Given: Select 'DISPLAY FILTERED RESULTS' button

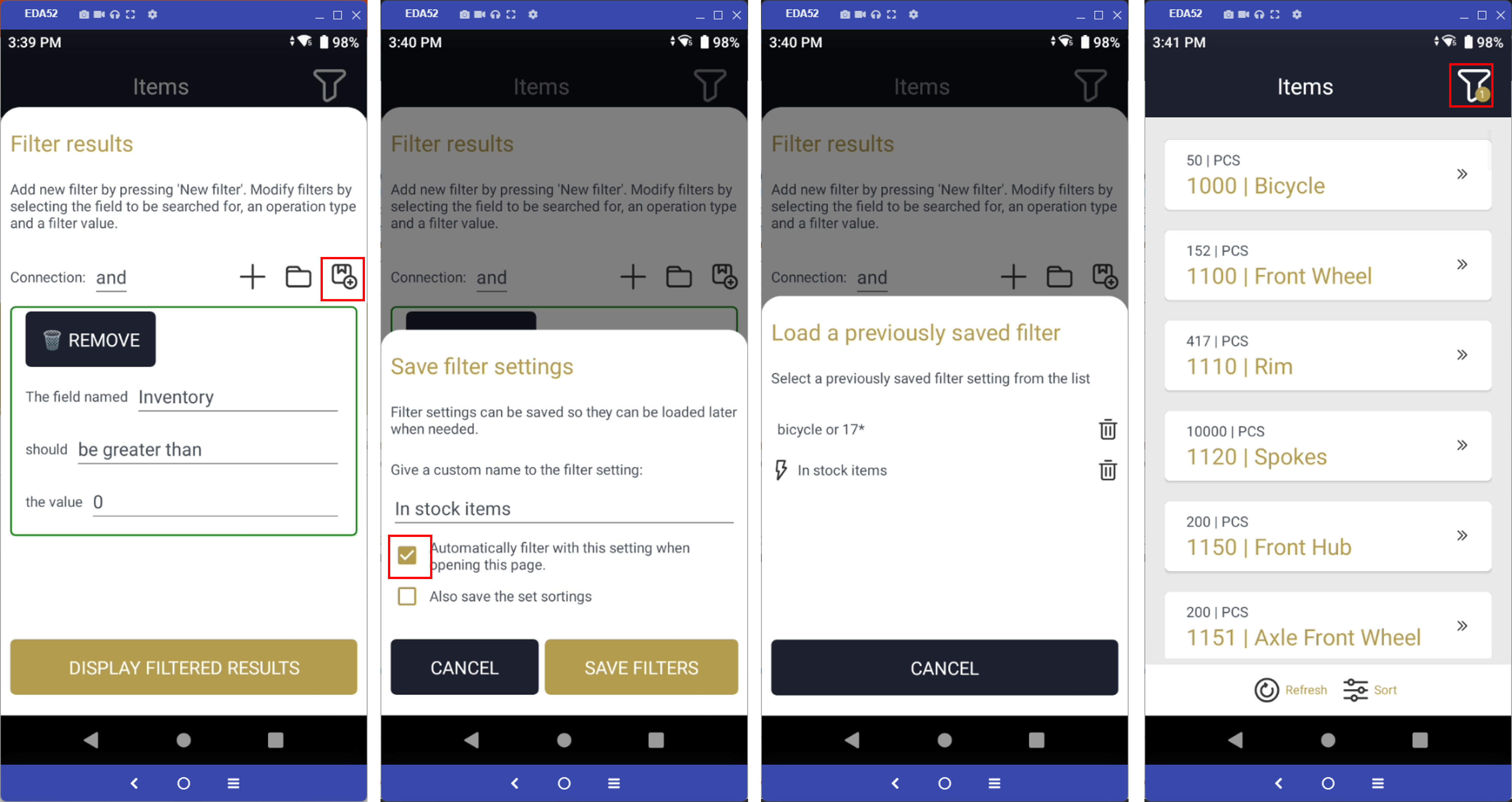Looking at the screenshot, I should [184, 667].
